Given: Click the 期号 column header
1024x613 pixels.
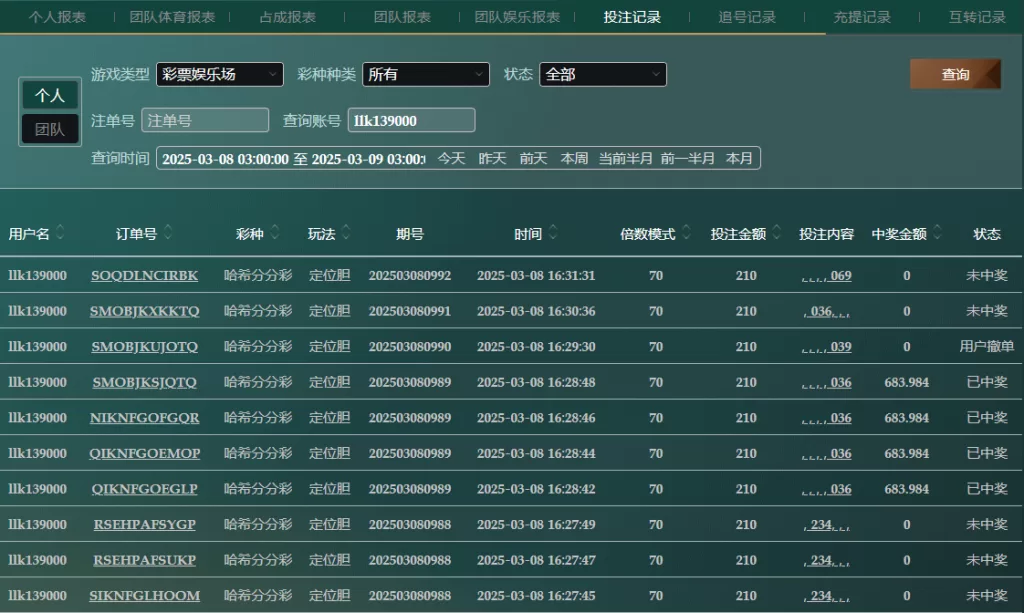Looking at the screenshot, I should [409, 234].
